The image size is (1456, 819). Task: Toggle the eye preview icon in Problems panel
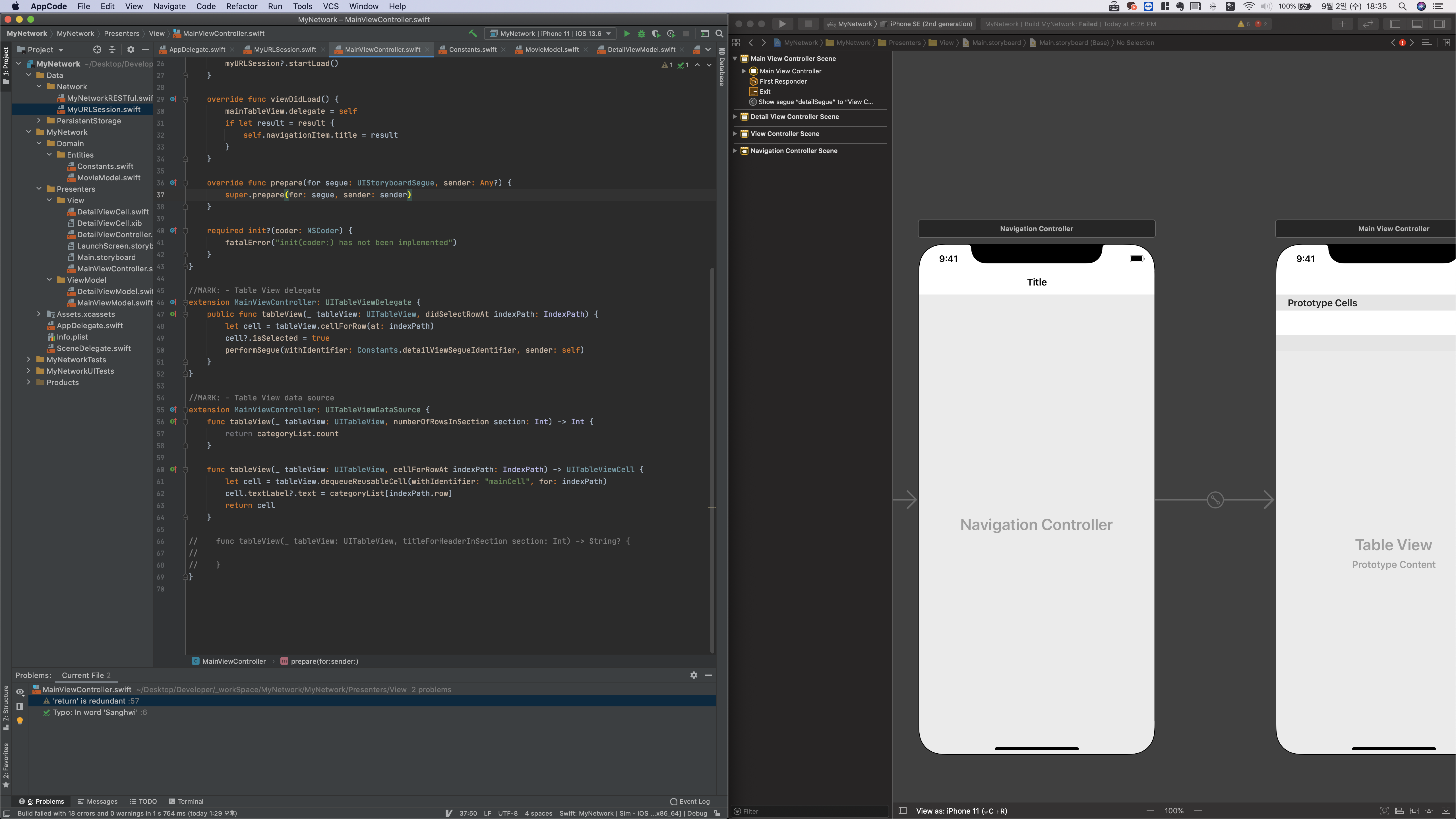(x=20, y=692)
